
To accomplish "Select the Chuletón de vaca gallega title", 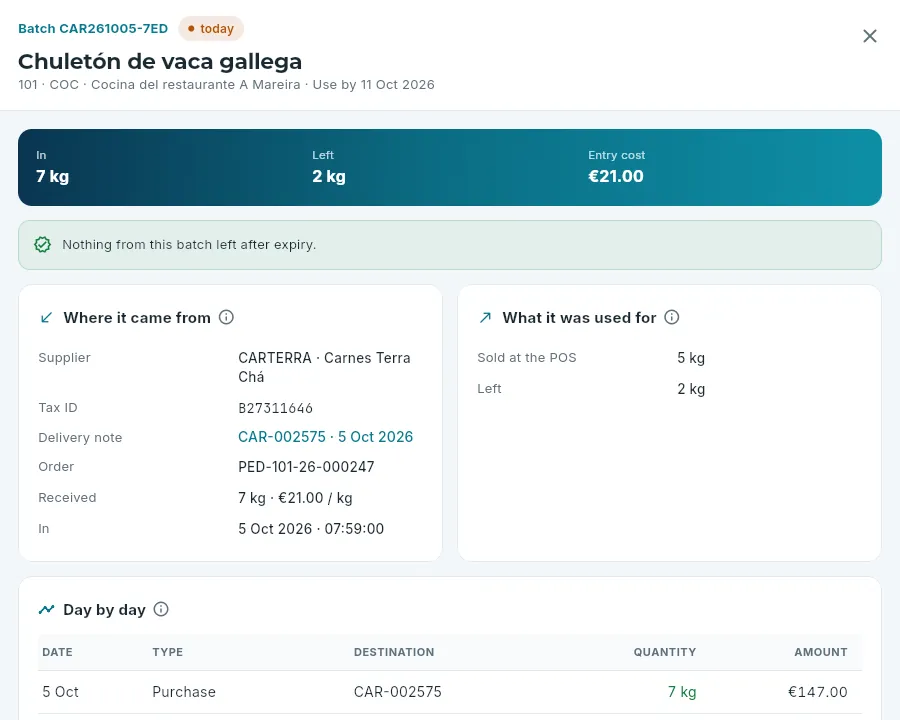I will click(160, 61).
